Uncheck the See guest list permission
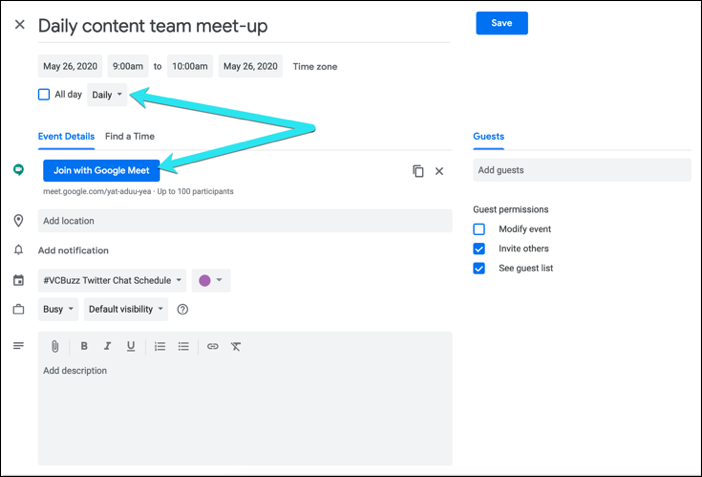Image resolution: width=702 pixels, height=477 pixels. click(x=479, y=268)
